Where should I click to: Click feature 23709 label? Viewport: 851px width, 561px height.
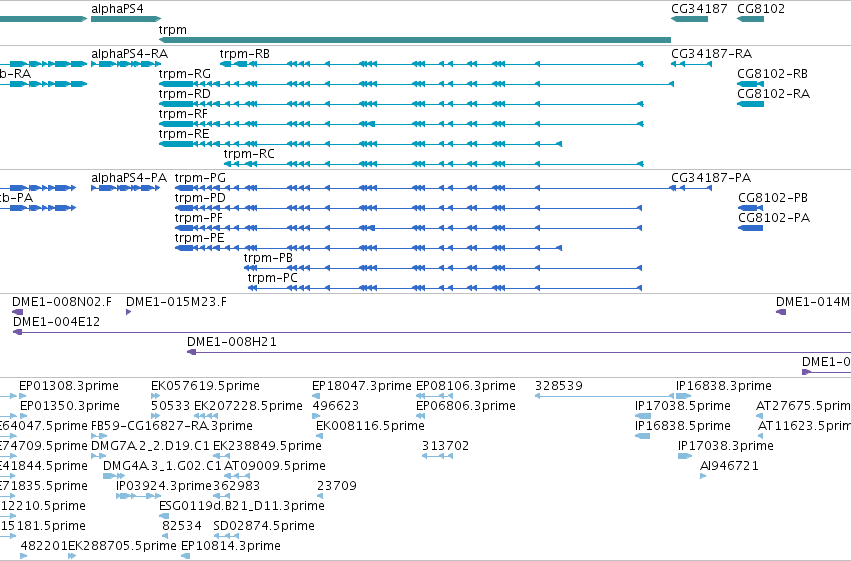[x=336, y=486]
